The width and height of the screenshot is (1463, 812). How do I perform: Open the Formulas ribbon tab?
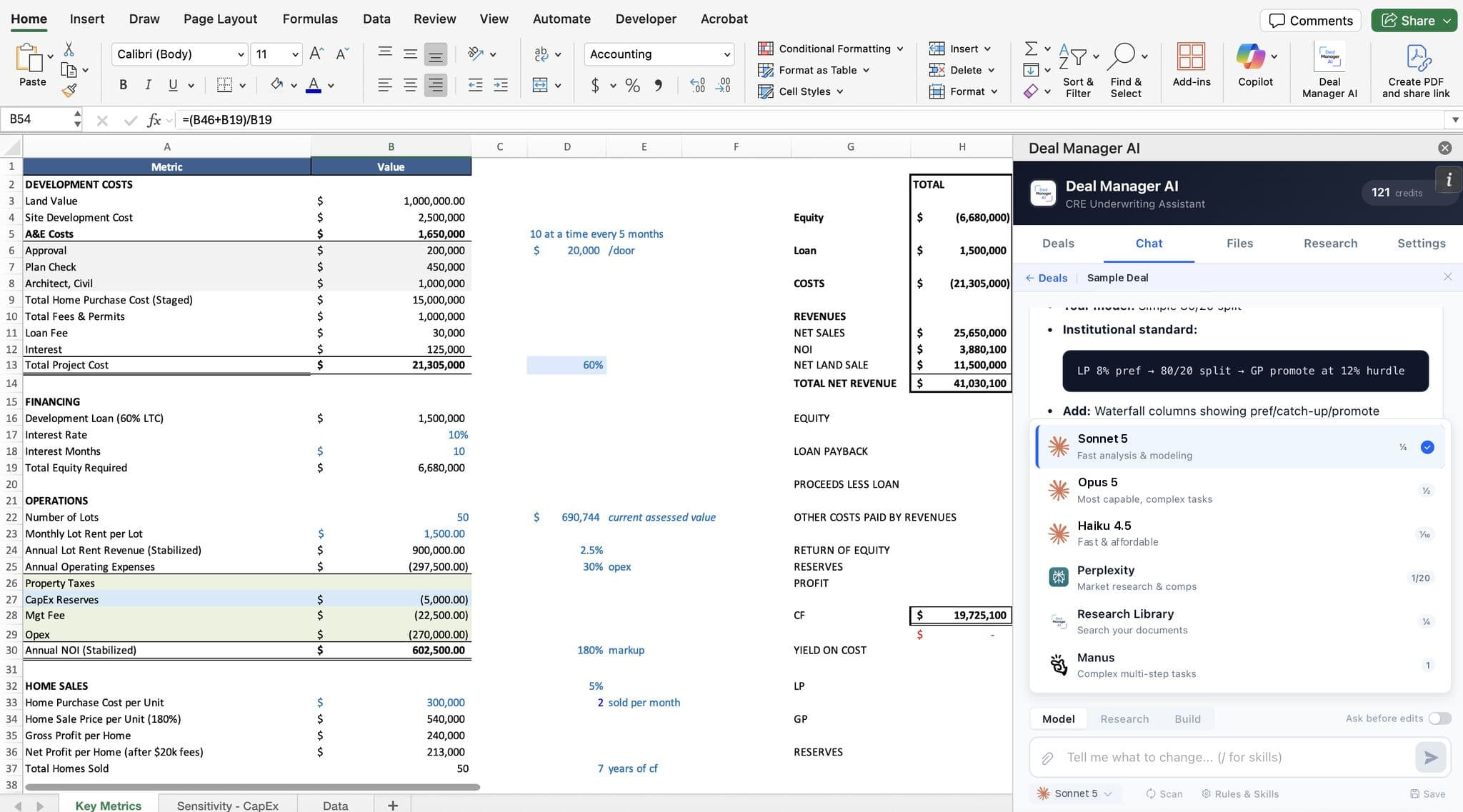pyautogui.click(x=310, y=19)
